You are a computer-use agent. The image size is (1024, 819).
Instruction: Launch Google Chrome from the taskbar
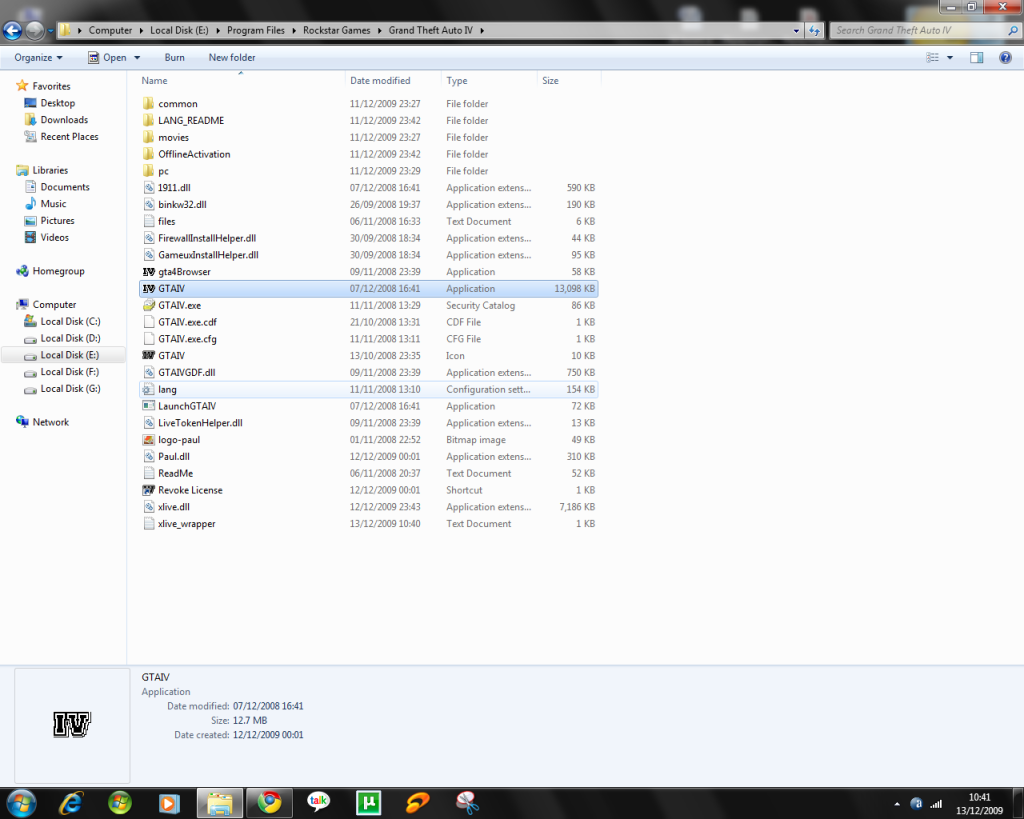[269, 803]
